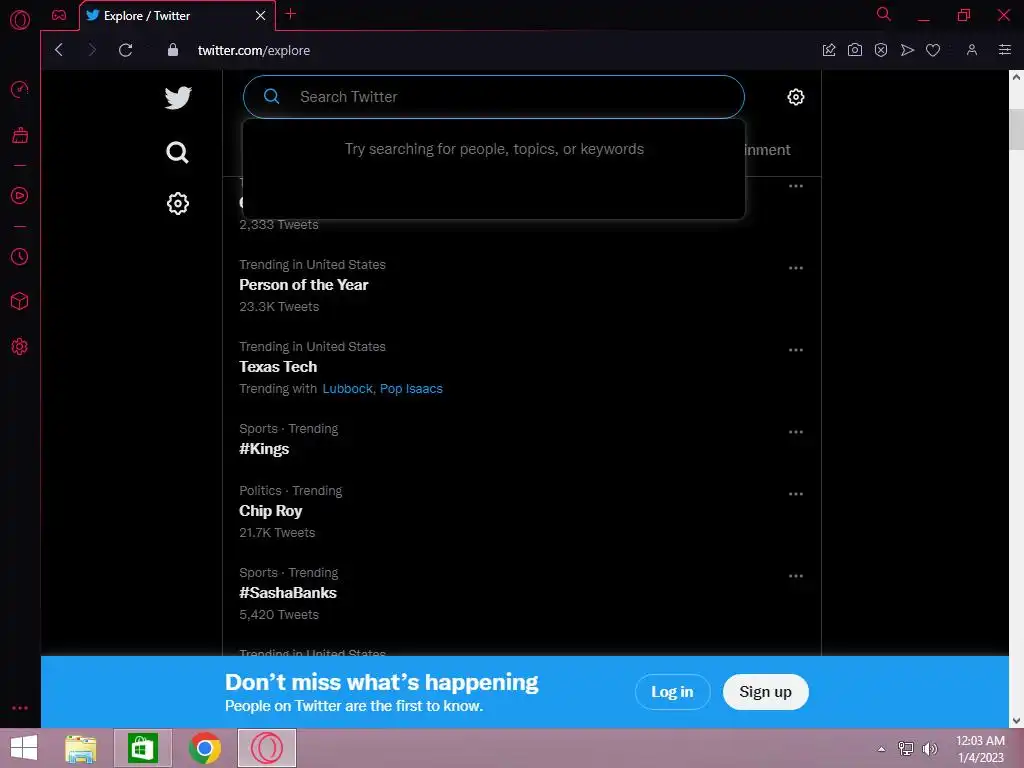
Task: Click the page vertical scrollbar thumb
Action: click(1016, 129)
